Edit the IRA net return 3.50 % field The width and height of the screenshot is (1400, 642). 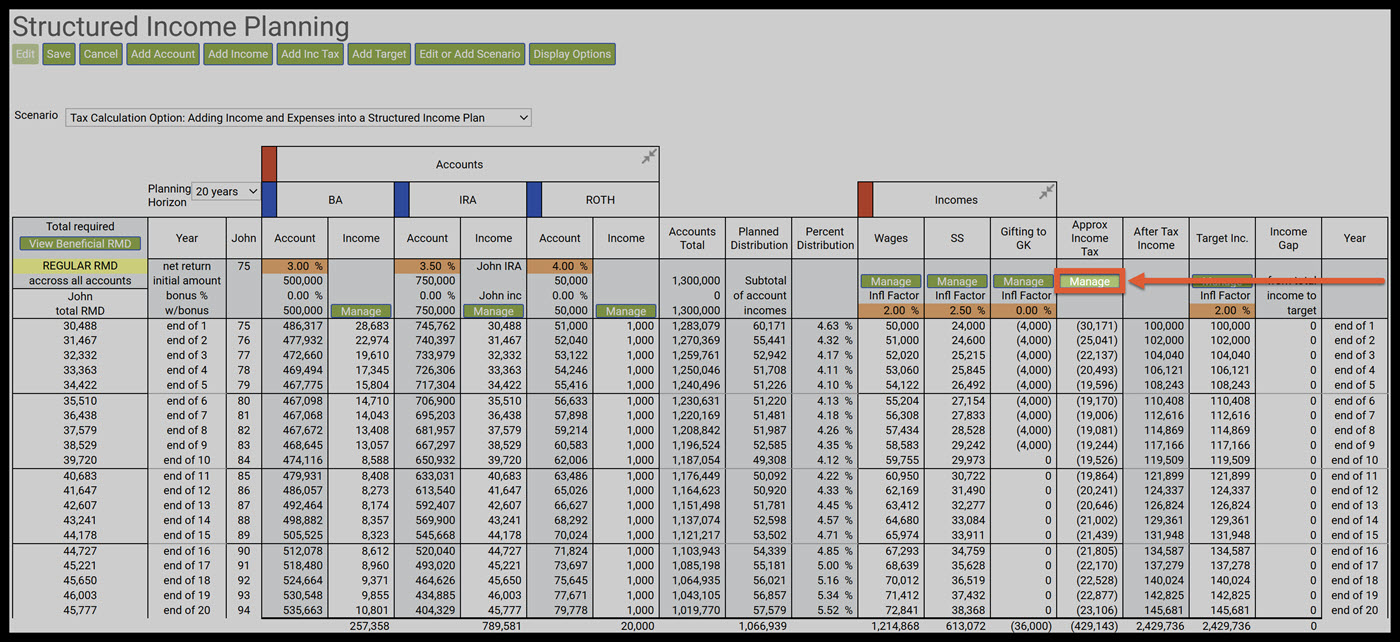[x=427, y=266]
